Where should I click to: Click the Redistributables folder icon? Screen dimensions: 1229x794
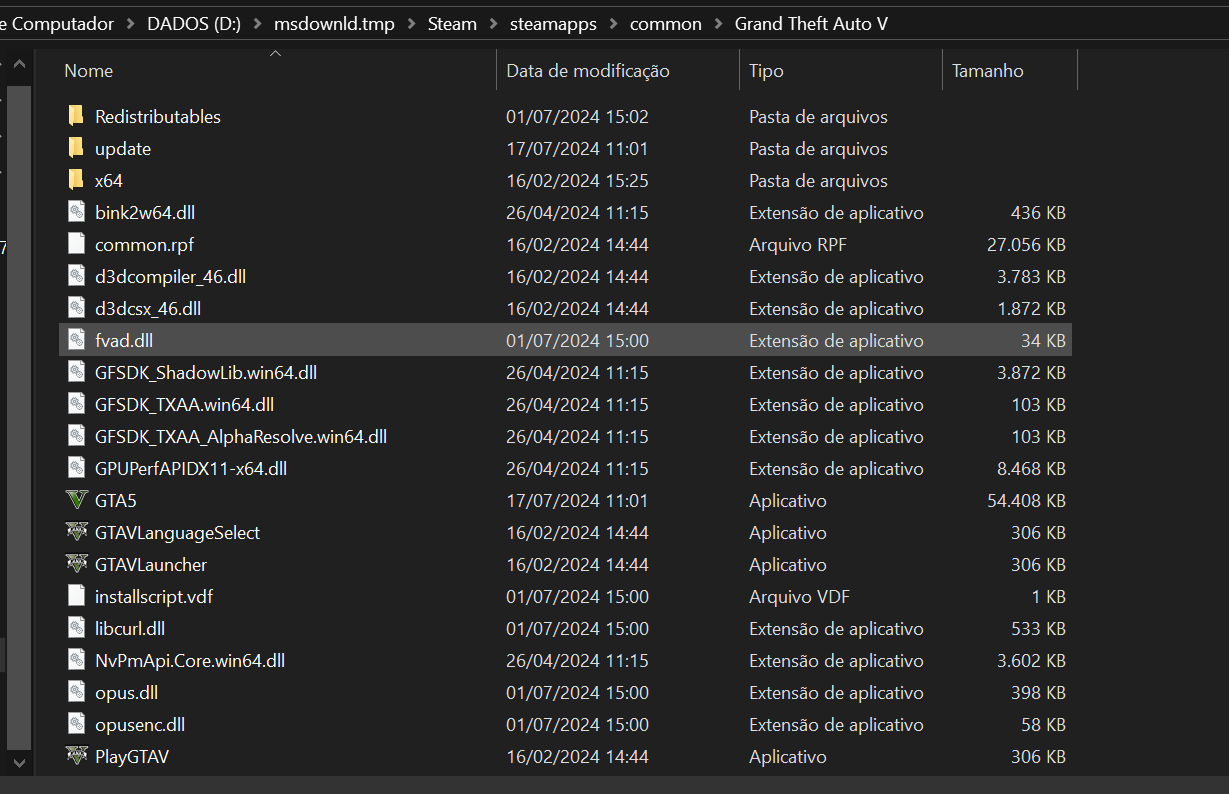pyautogui.click(x=77, y=116)
